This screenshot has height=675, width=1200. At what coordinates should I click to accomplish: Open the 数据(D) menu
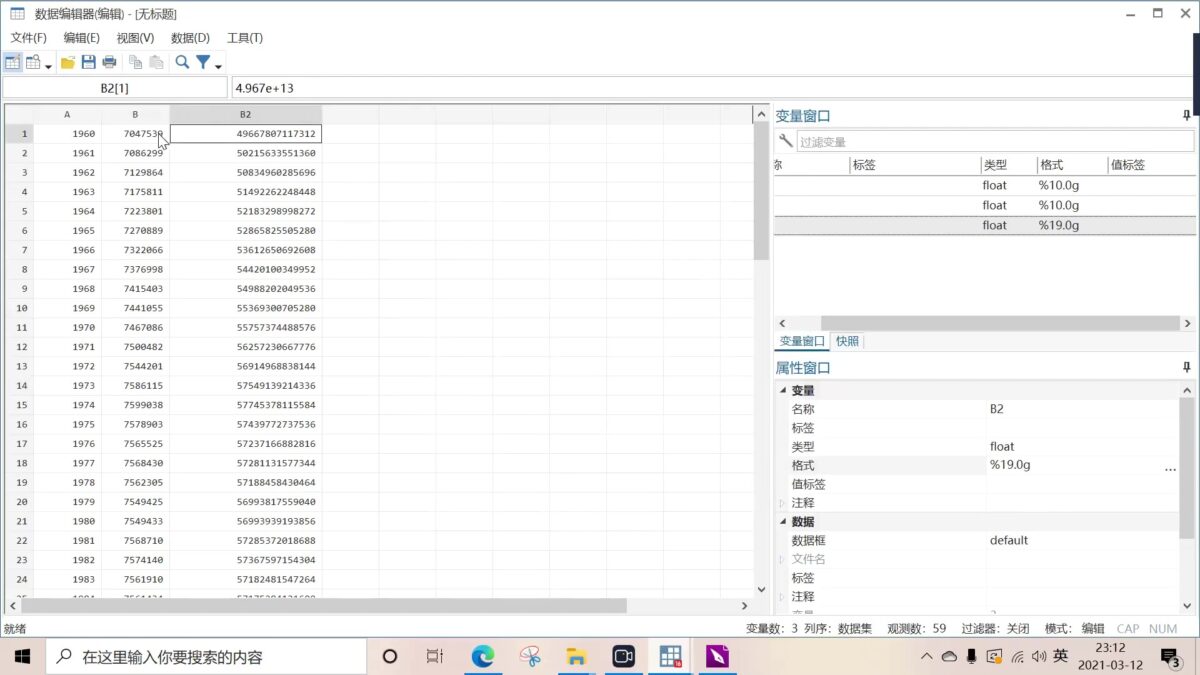pos(190,38)
